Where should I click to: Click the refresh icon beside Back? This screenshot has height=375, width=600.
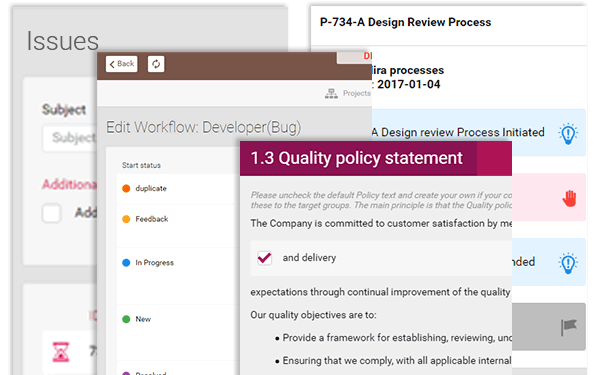coord(156,64)
